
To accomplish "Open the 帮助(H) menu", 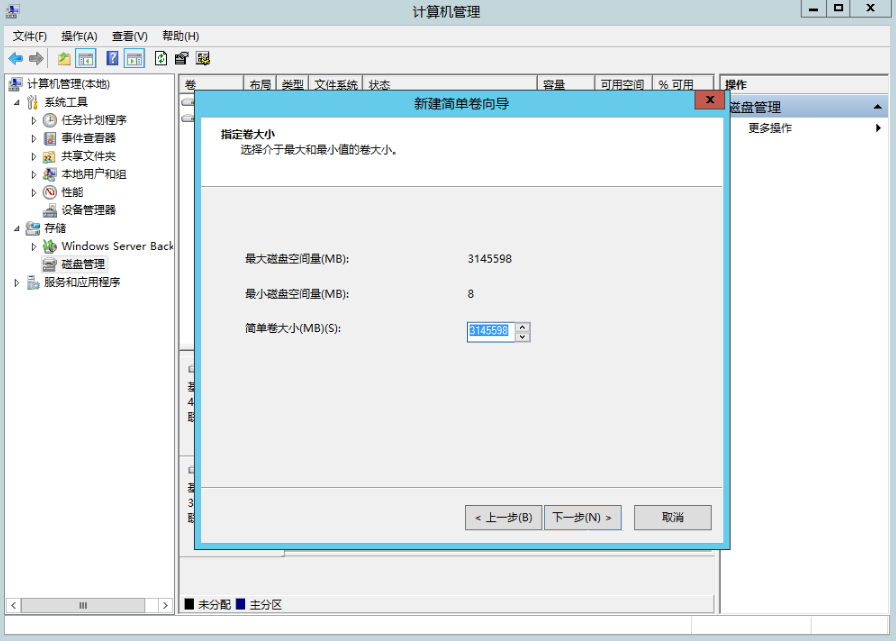I will tap(180, 36).
